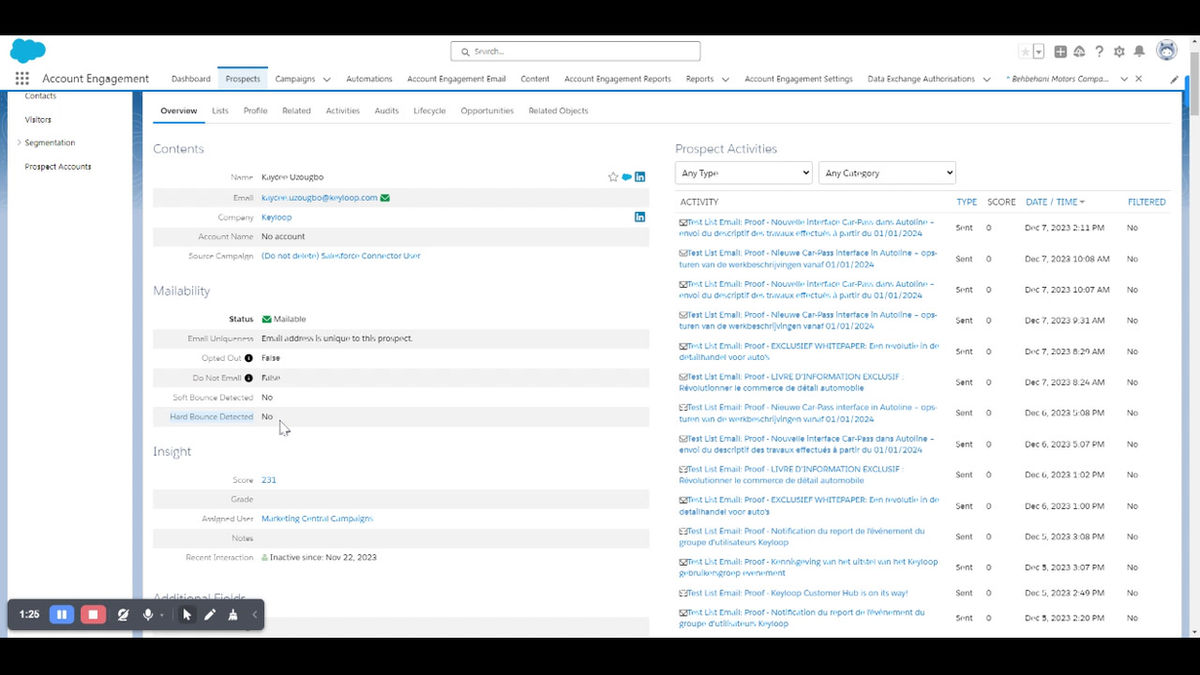Open the notifications bell
1200x675 pixels.
tap(1139, 51)
